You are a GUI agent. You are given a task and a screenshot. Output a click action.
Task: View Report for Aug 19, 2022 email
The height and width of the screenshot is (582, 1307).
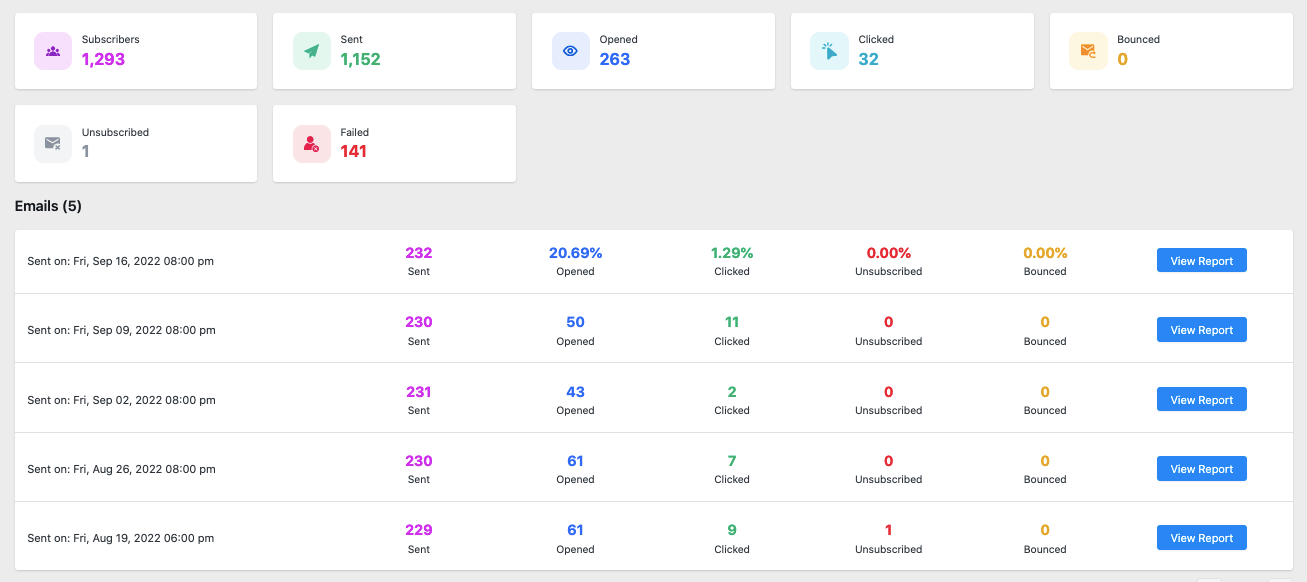point(1201,538)
